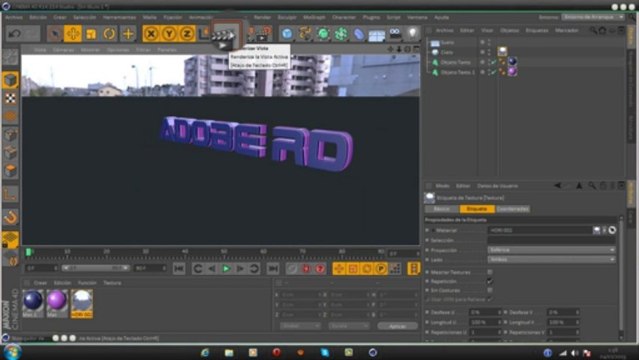This screenshot has height=360, width=639.
Task: Enable Sin Costuras checkbox
Action: pyautogui.click(x=490, y=290)
